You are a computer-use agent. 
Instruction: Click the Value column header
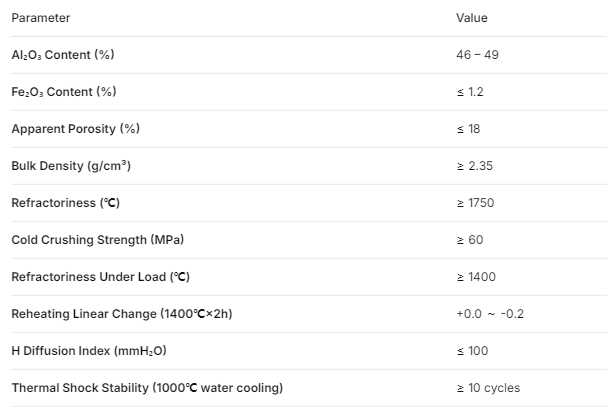coord(472,18)
